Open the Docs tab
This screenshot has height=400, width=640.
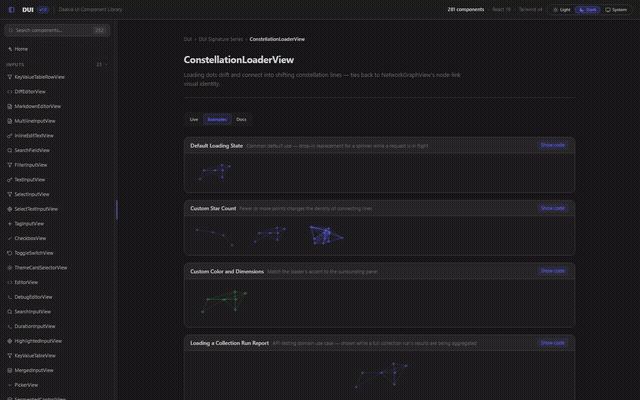(241, 119)
